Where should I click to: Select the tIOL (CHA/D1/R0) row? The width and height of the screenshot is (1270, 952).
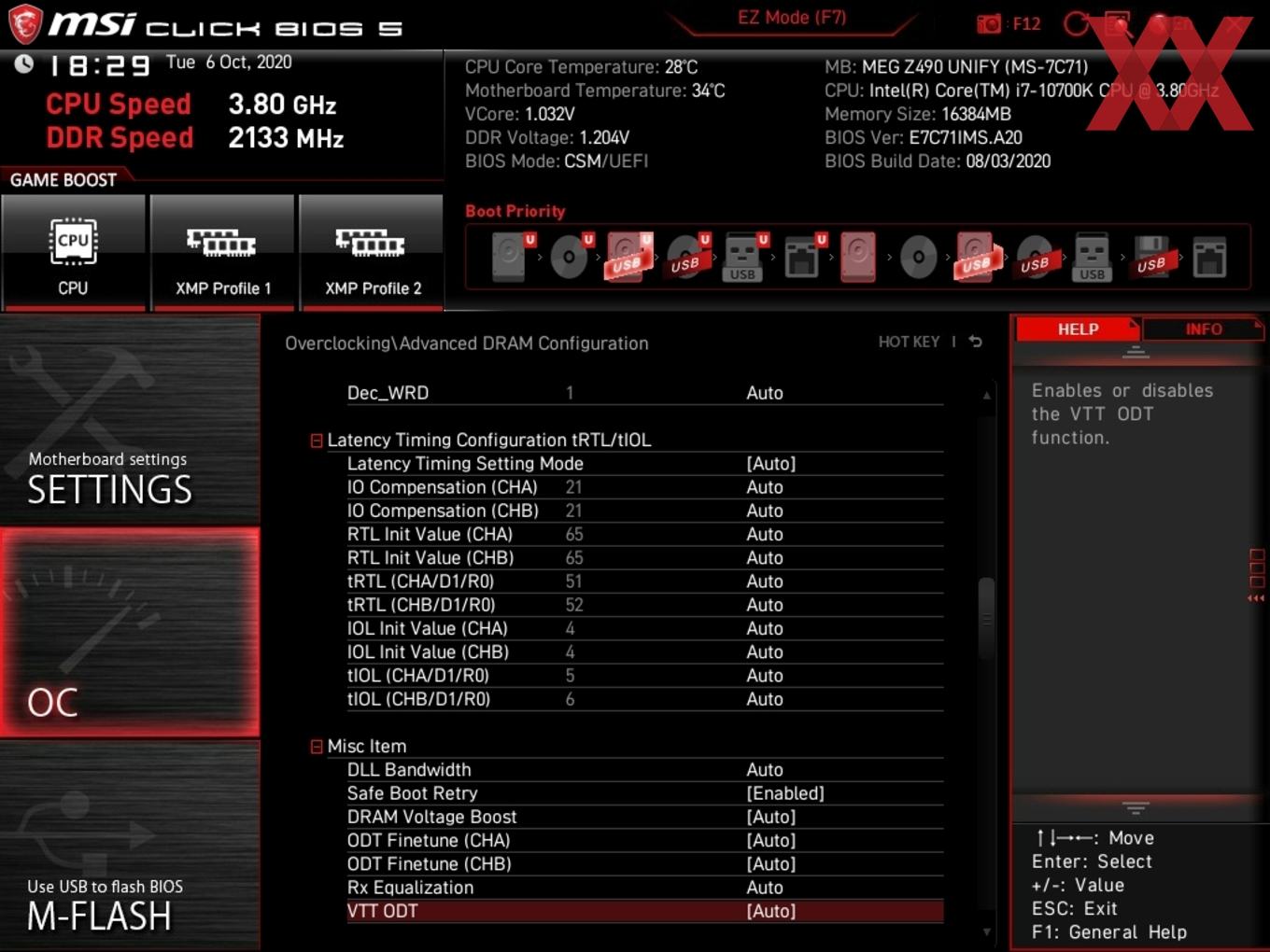644,676
